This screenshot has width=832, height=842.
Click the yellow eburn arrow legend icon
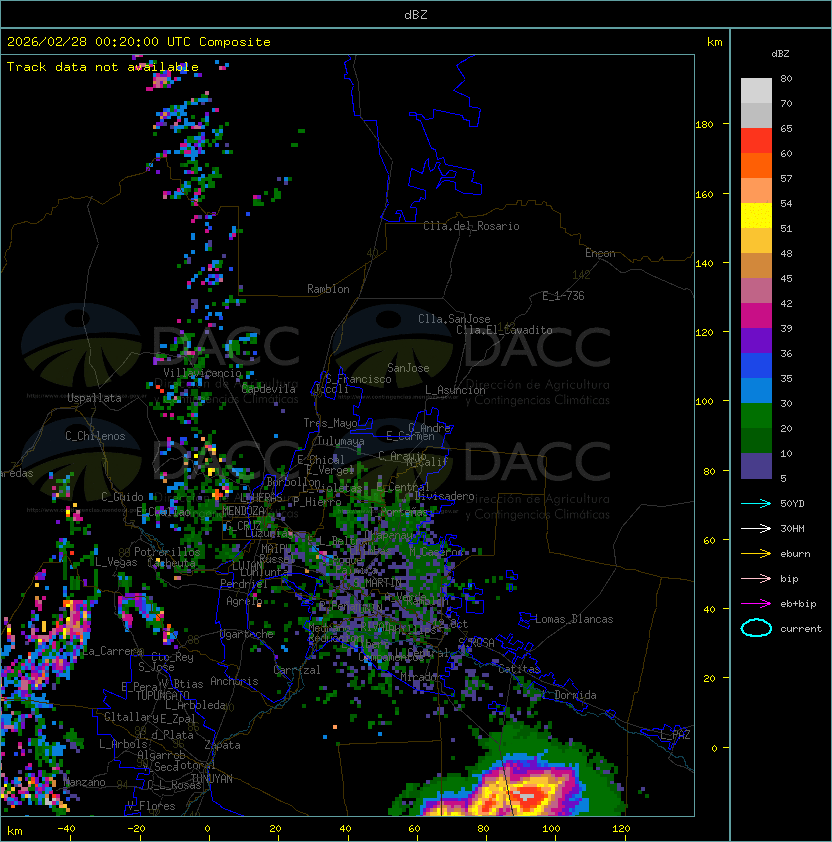756,554
